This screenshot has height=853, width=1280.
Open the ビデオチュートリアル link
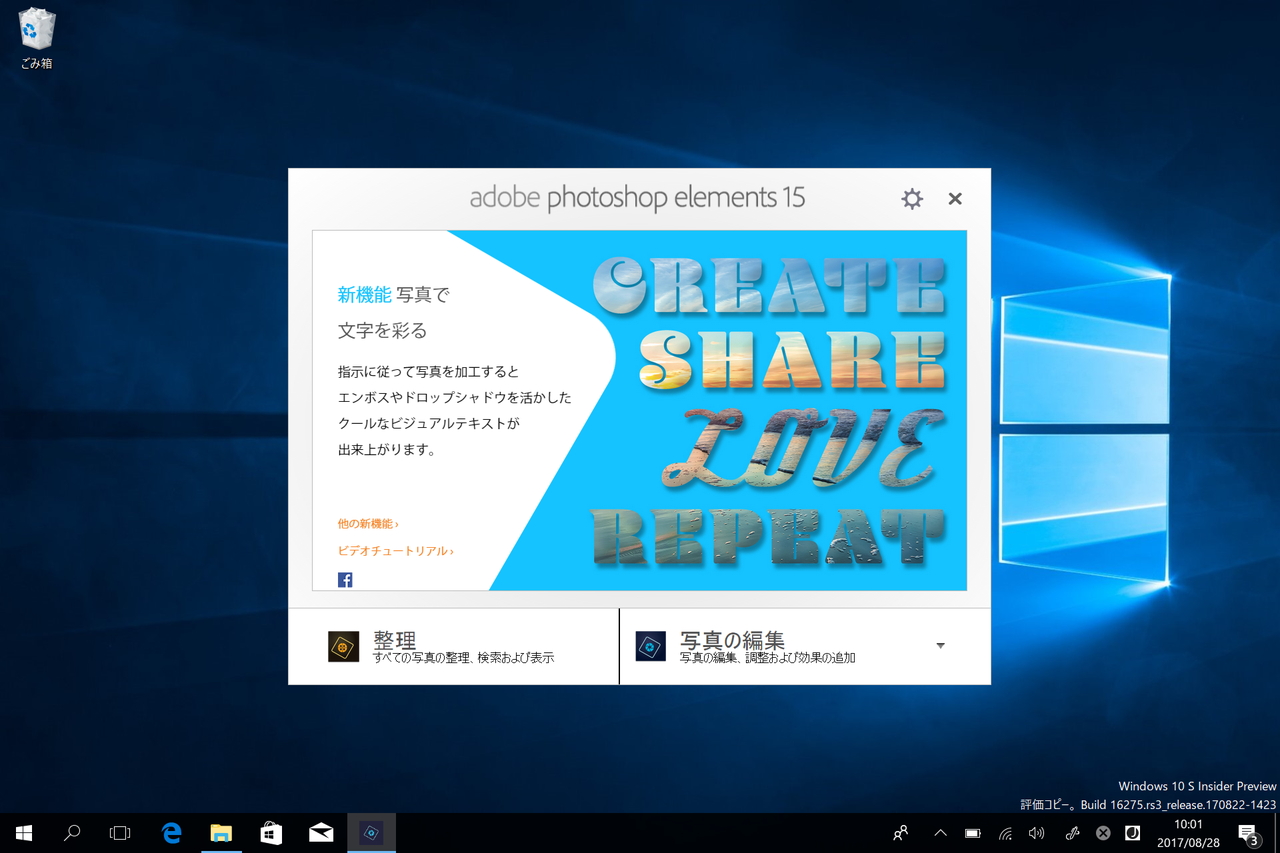pos(396,551)
